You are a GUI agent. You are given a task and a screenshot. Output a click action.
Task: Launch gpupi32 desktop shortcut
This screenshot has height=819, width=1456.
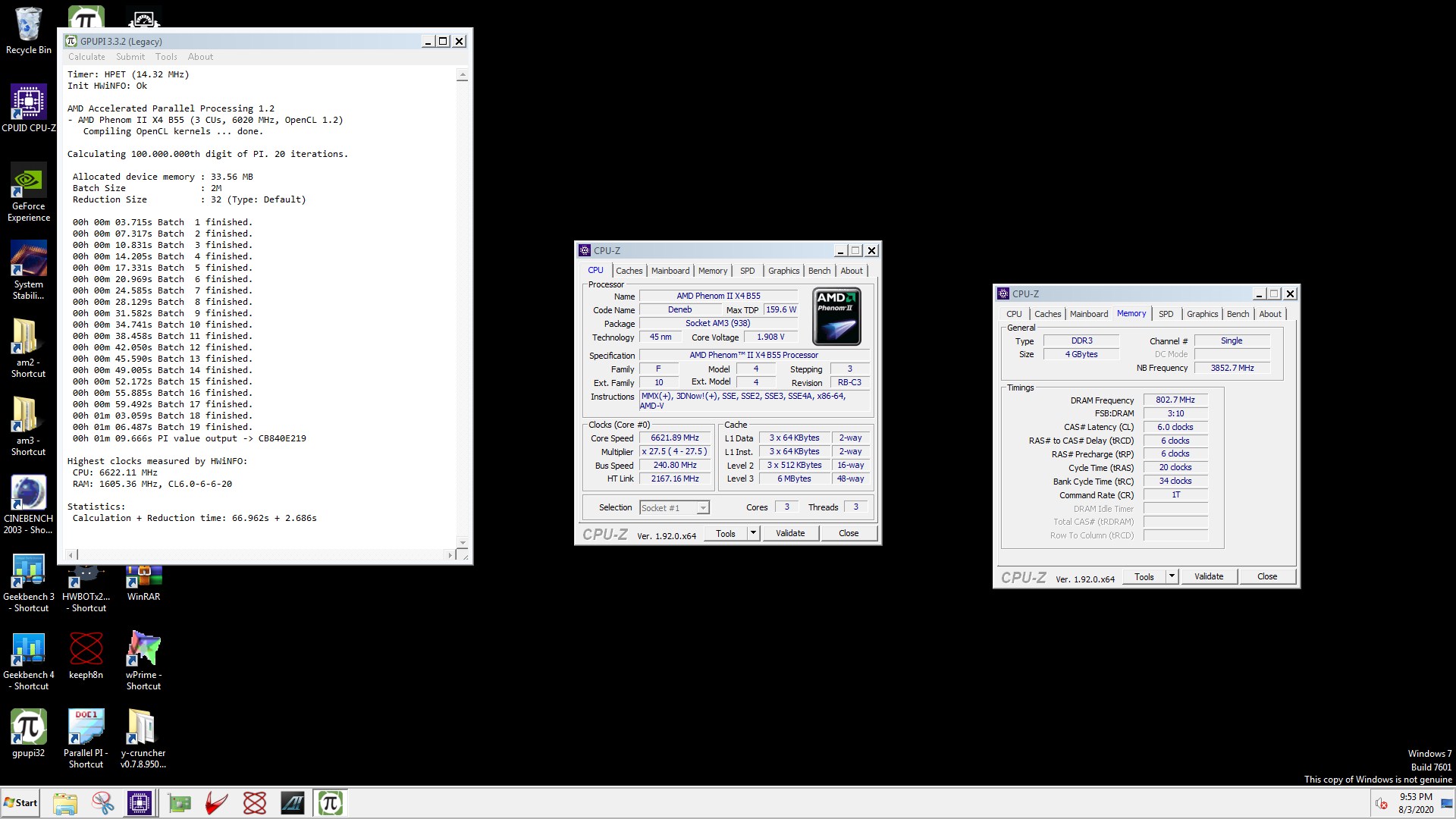pyautogui.click(x=28, y=733)
